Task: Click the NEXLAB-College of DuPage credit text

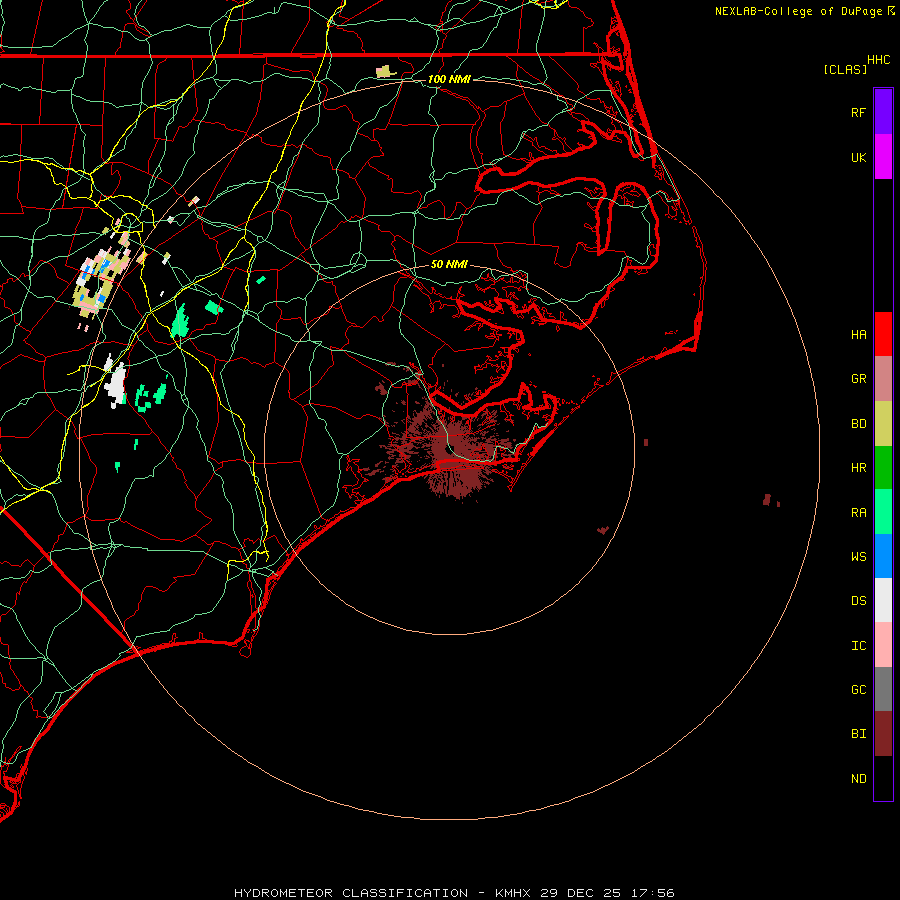Action: pos(804,11)
